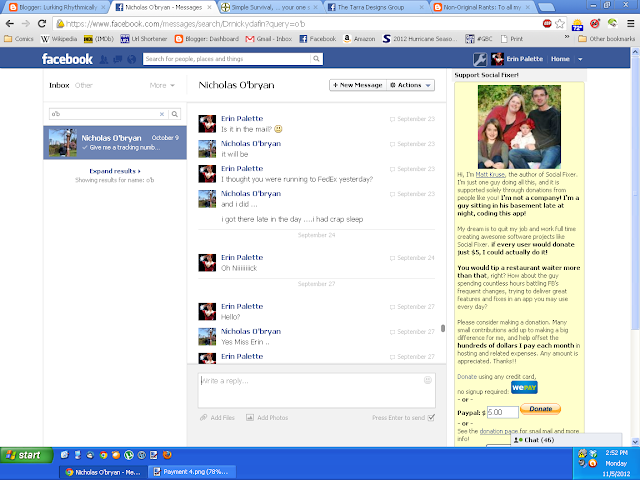
Task: Click the Nicholas O'bryan name on 'it will be' message
Action: (251, 144)
